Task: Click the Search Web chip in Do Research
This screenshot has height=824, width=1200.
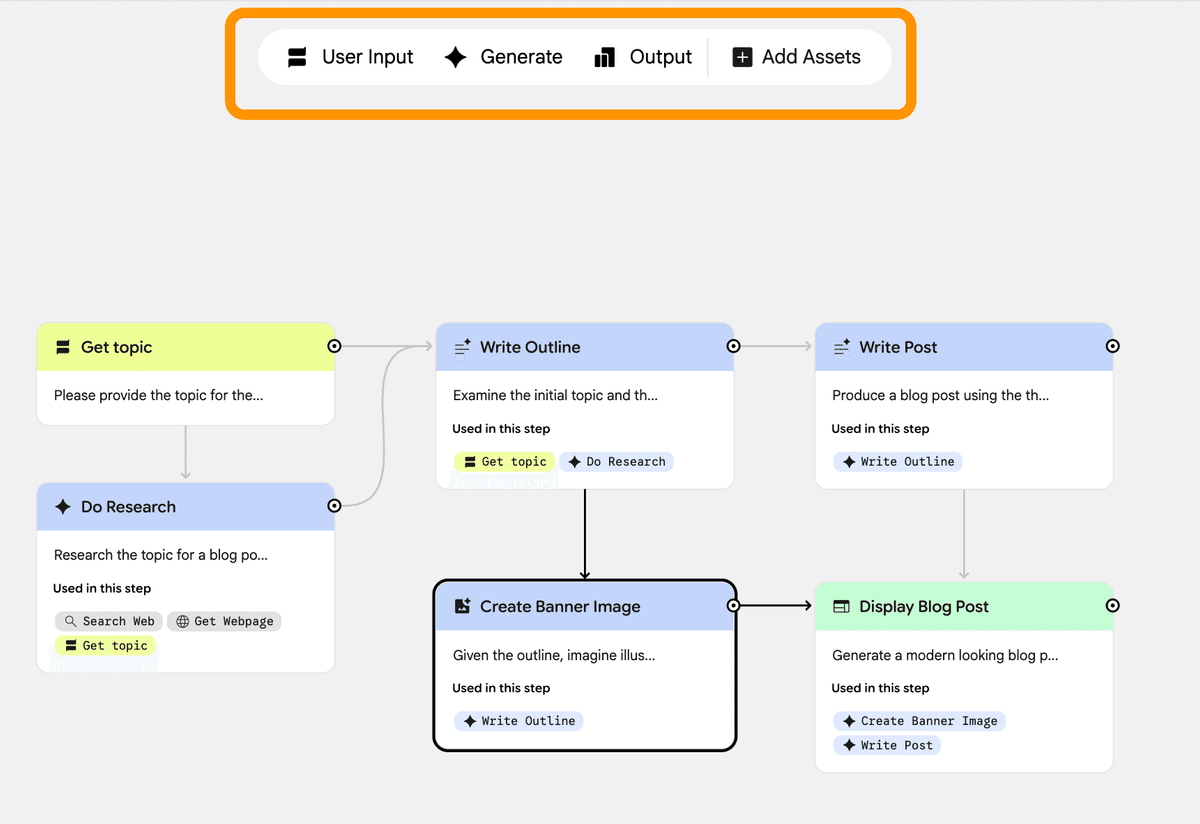Action: pyautogui.click(x=108, y=621)
